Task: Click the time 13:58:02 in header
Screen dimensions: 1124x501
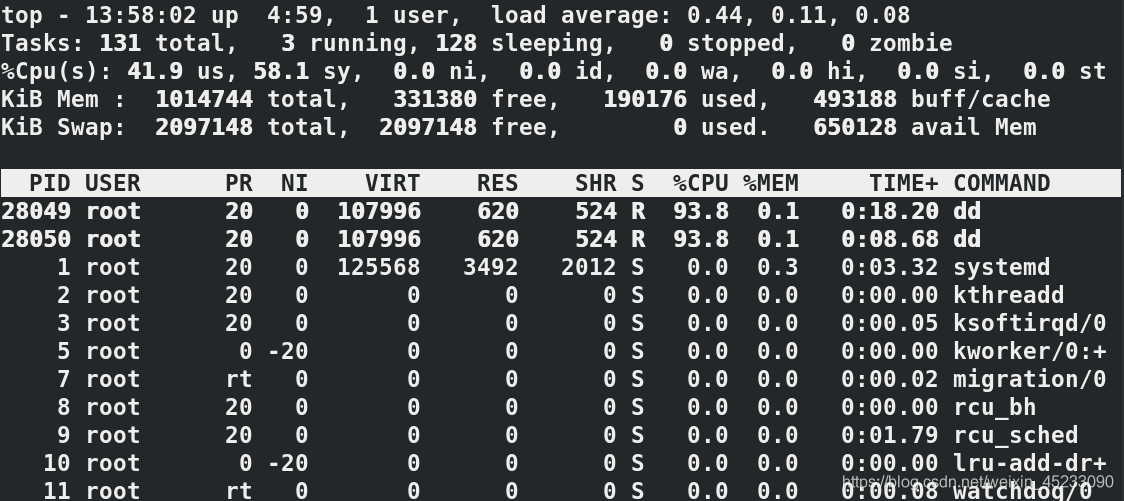Action: tap(140, 15)
